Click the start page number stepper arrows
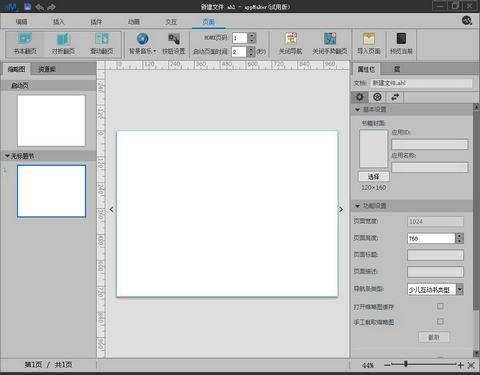 [x=252, y=38]
